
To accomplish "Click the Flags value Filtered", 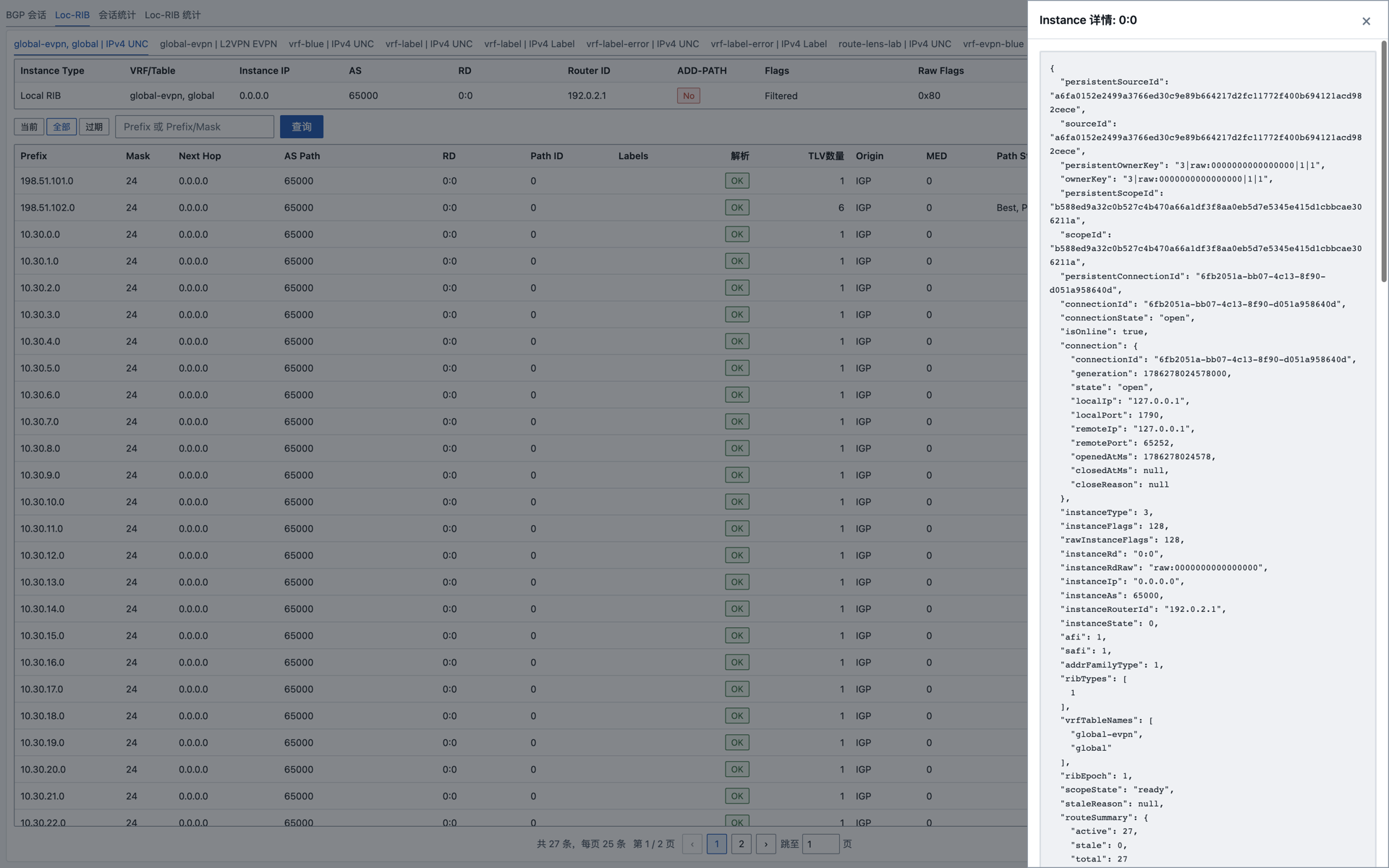I will click(781, 95).
